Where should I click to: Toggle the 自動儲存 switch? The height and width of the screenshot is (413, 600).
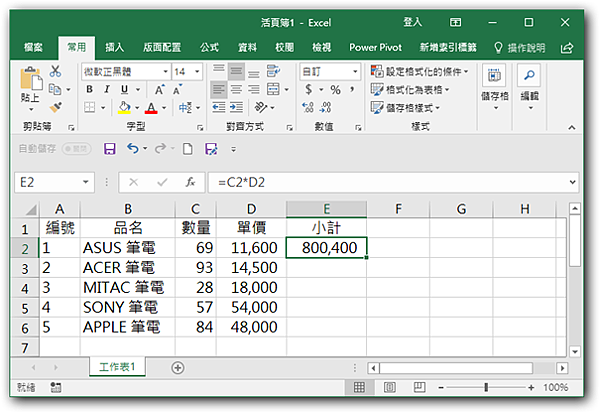[x=77, y=149]
